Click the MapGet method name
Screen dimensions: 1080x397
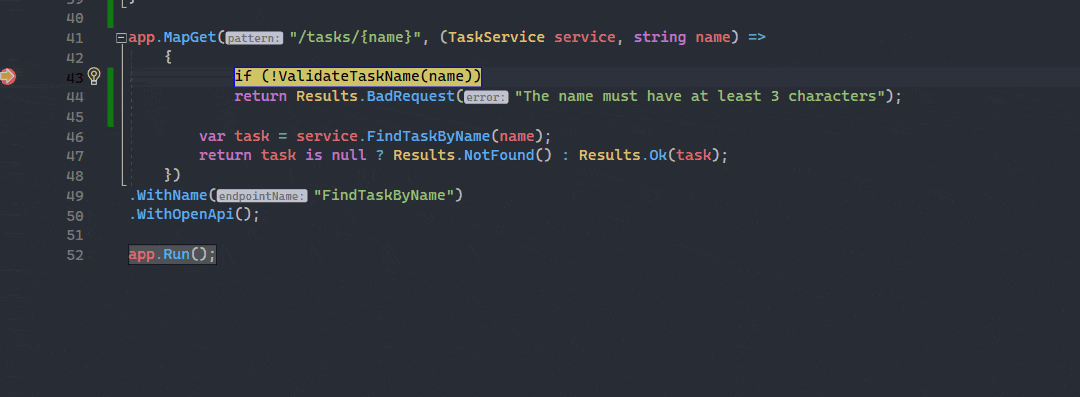[x=189, y=37]
